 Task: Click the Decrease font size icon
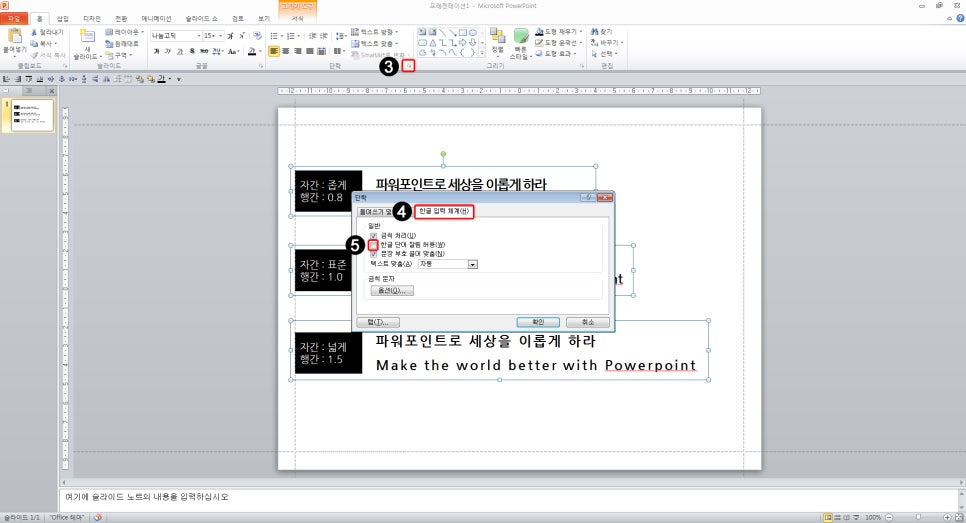[242, 36]
